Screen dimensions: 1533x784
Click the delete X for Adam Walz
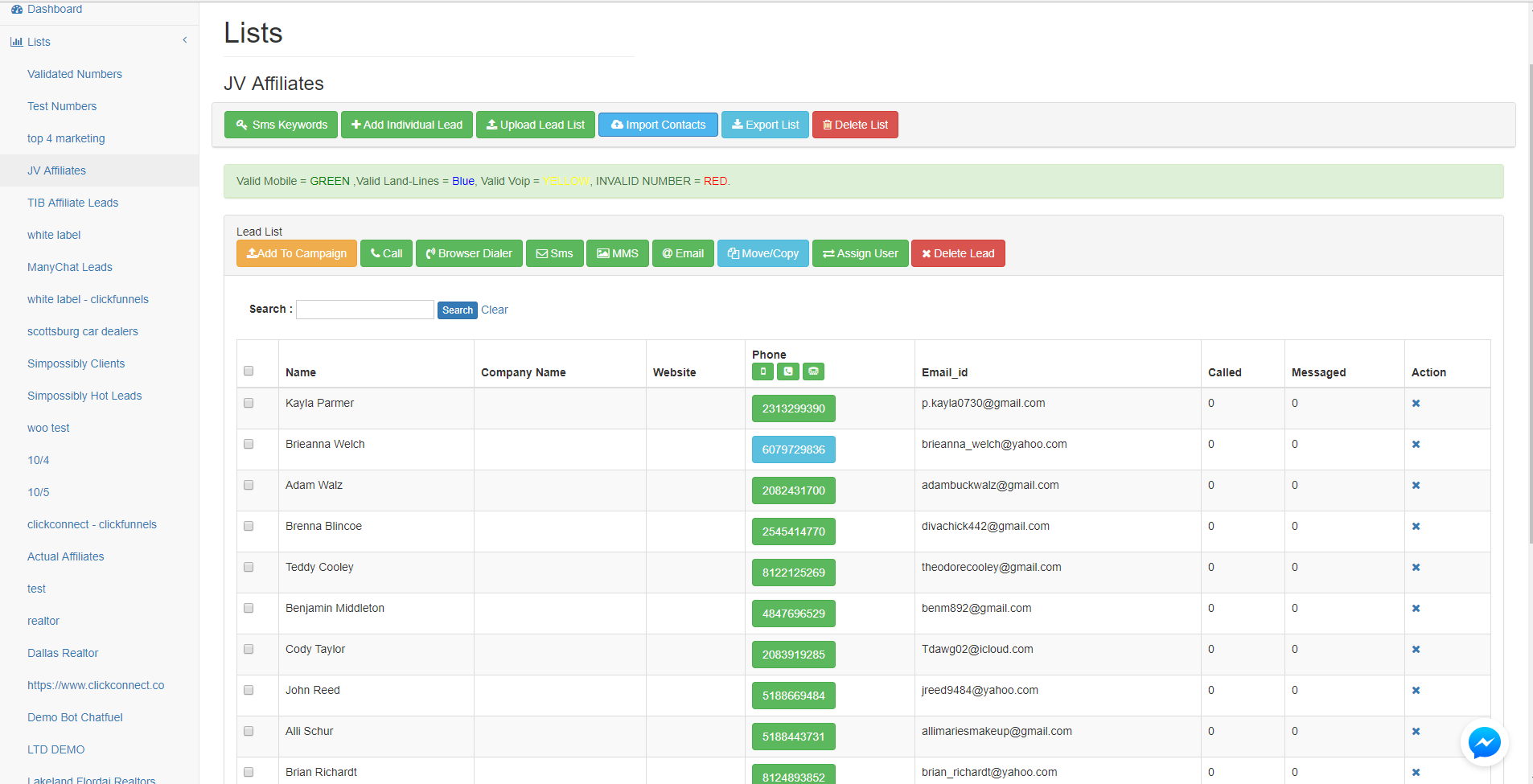point(1416,486)
